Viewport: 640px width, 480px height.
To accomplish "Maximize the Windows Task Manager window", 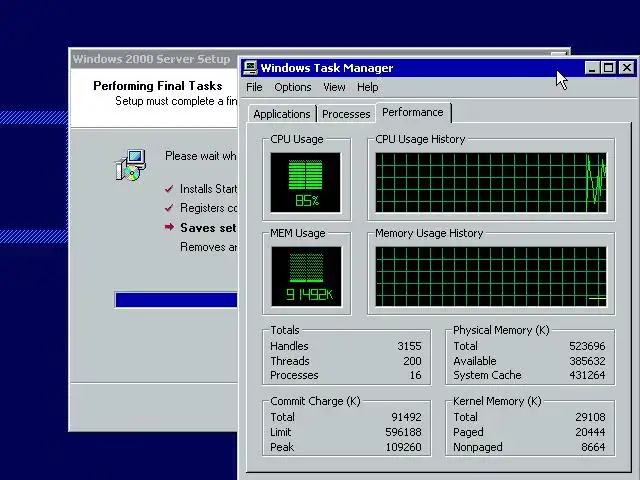I will point(608,68).
